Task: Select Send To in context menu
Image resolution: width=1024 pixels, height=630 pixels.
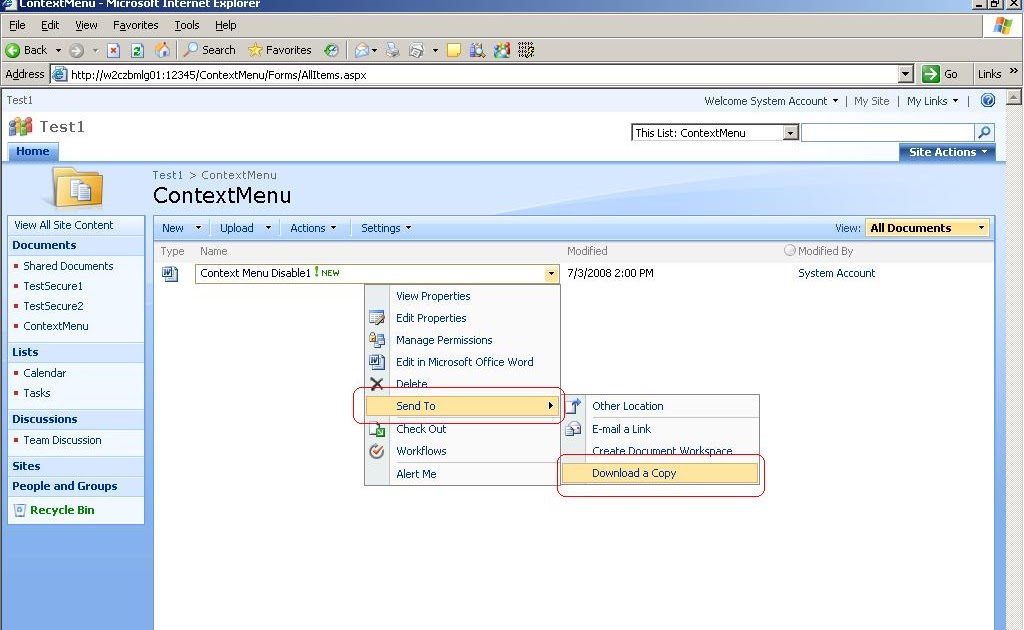Action: tap(462, 406)
